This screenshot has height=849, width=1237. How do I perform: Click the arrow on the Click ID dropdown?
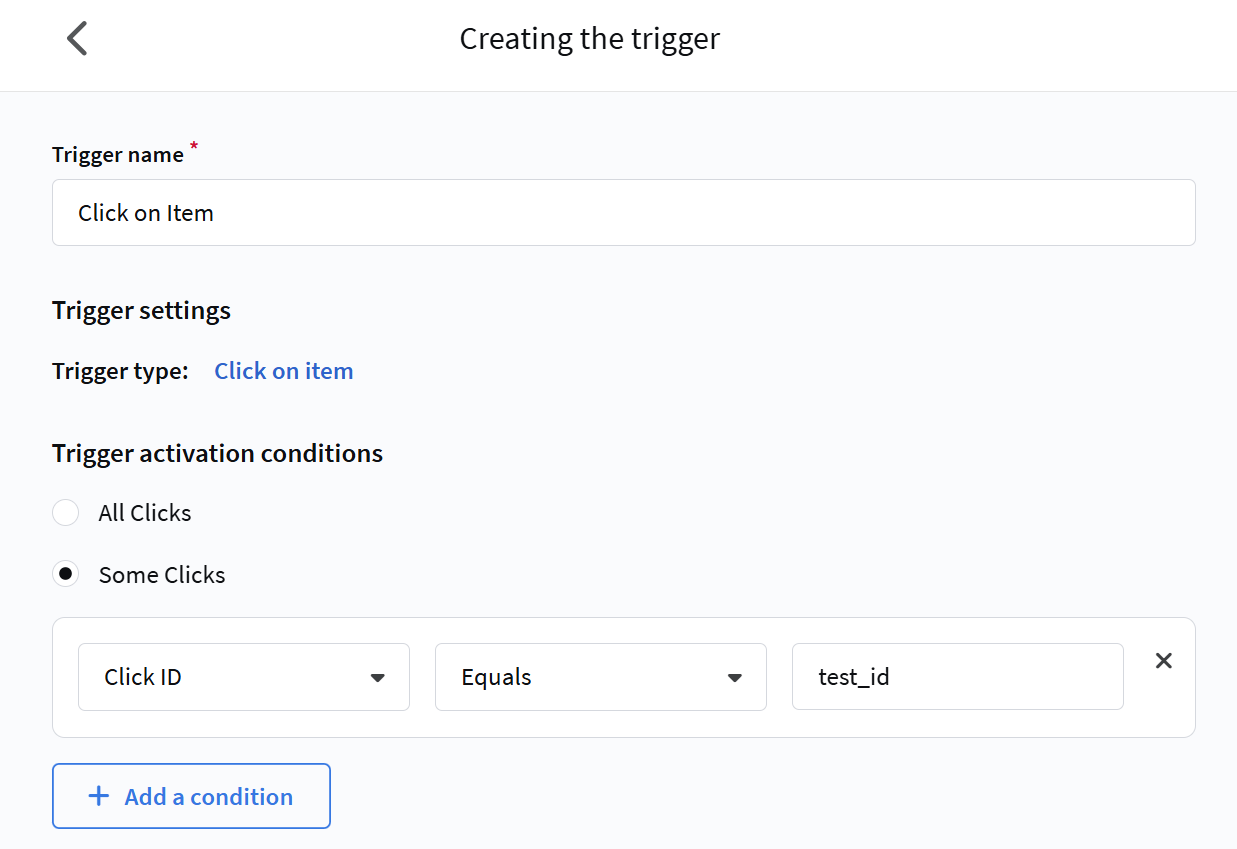click(x=377, y=678)
